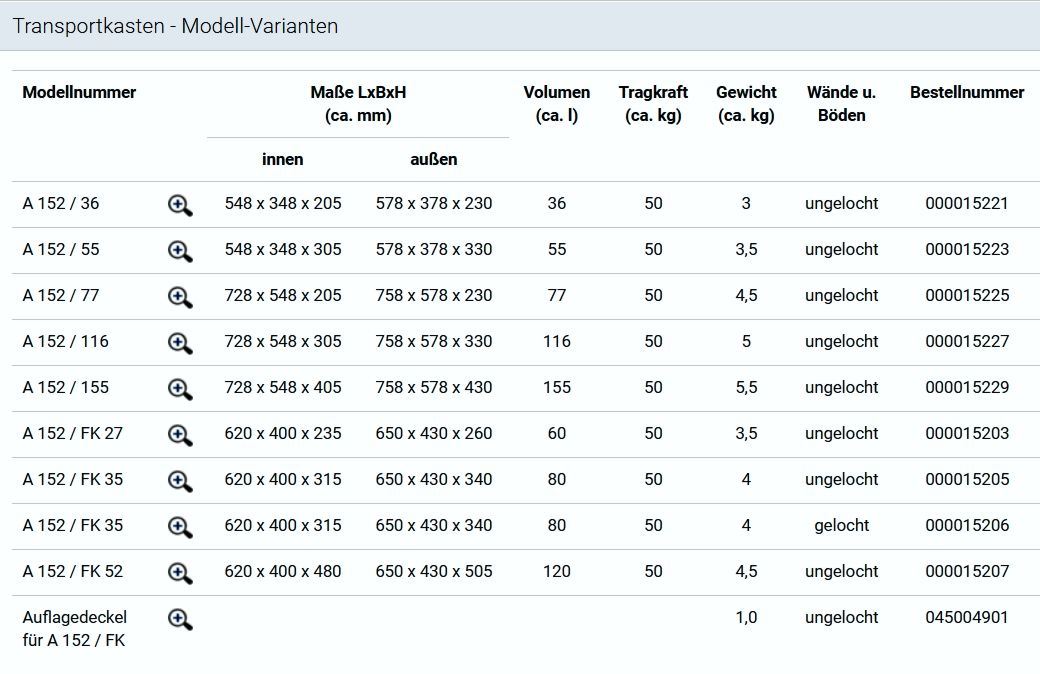
Task: Select the Tragkraft (ca. kg) column header
Action: (653, 103)
